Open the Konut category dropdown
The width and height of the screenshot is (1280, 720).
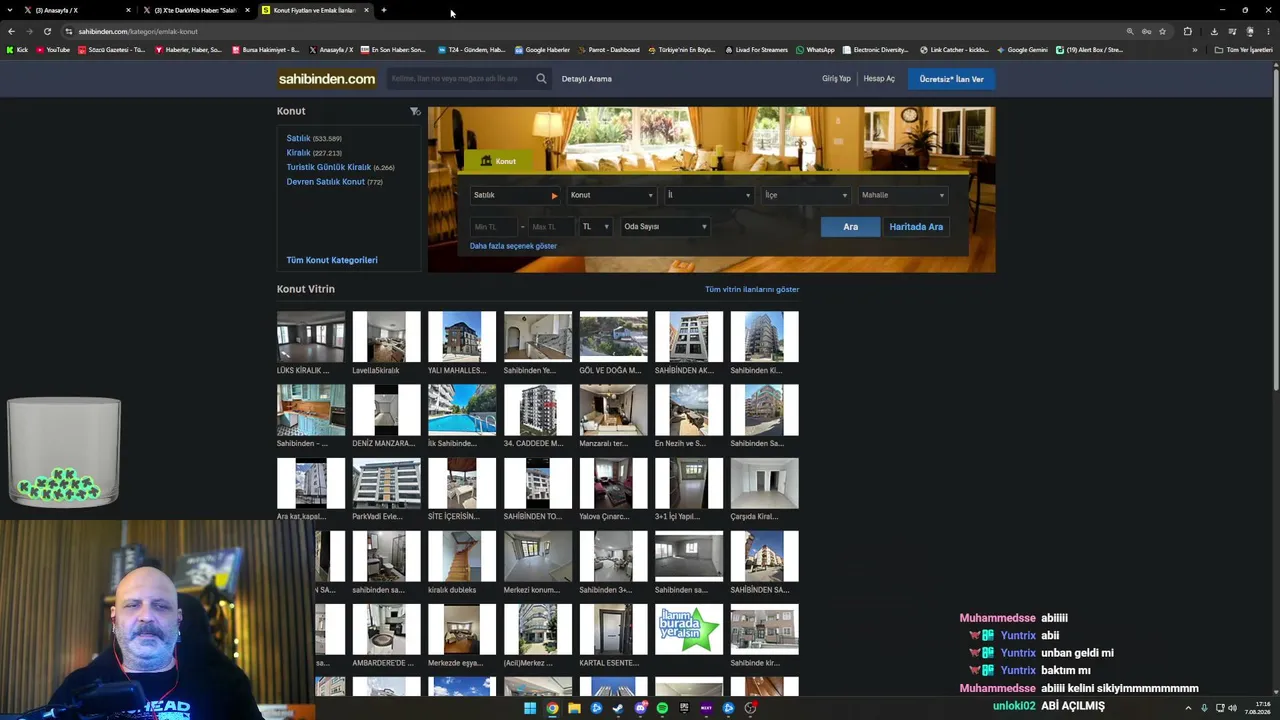point(612,195)
